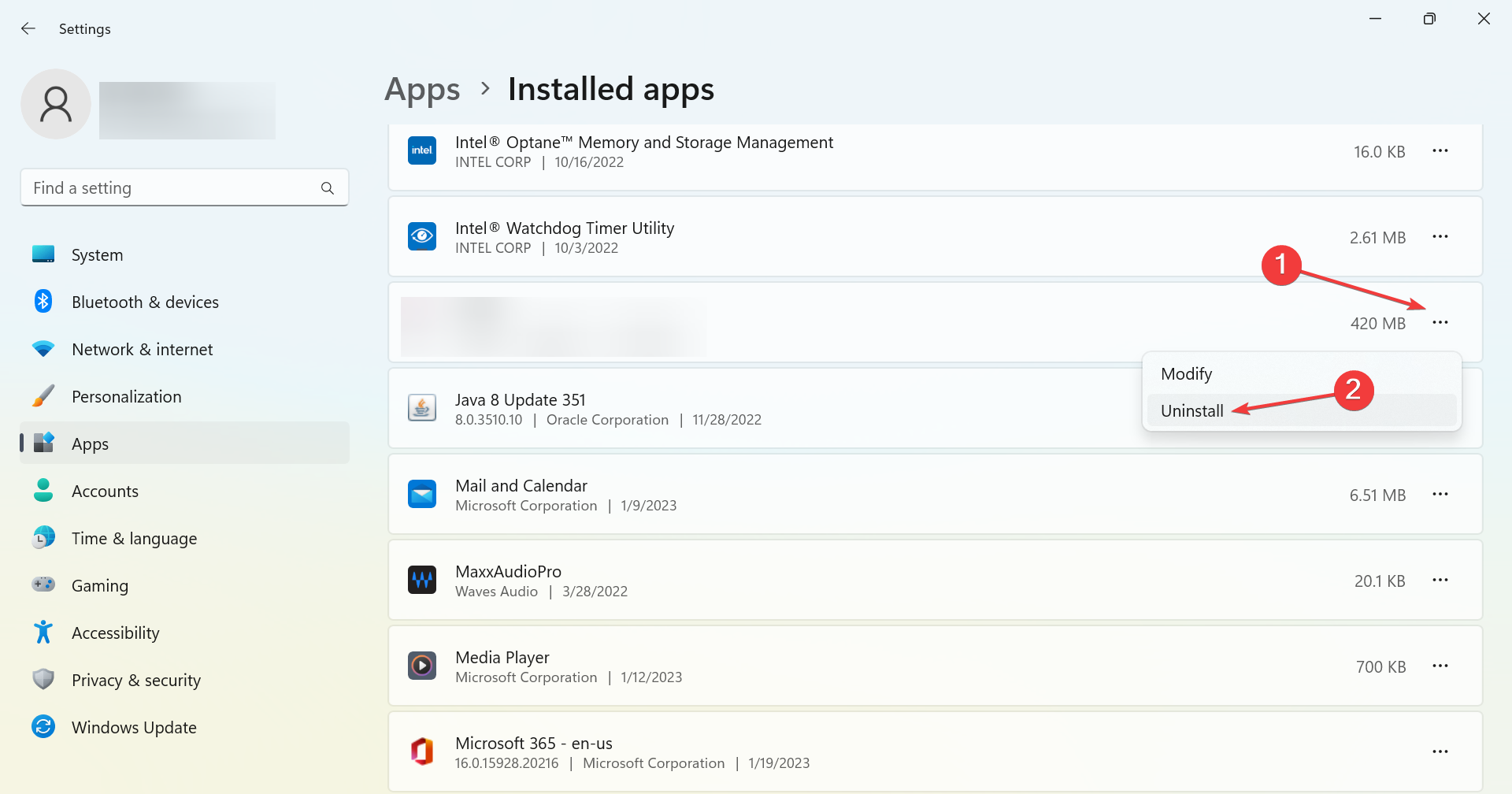The width and height of the screenshot is (1512, 794).
Task: Close the Settings window
Action: pos(1484,19)
